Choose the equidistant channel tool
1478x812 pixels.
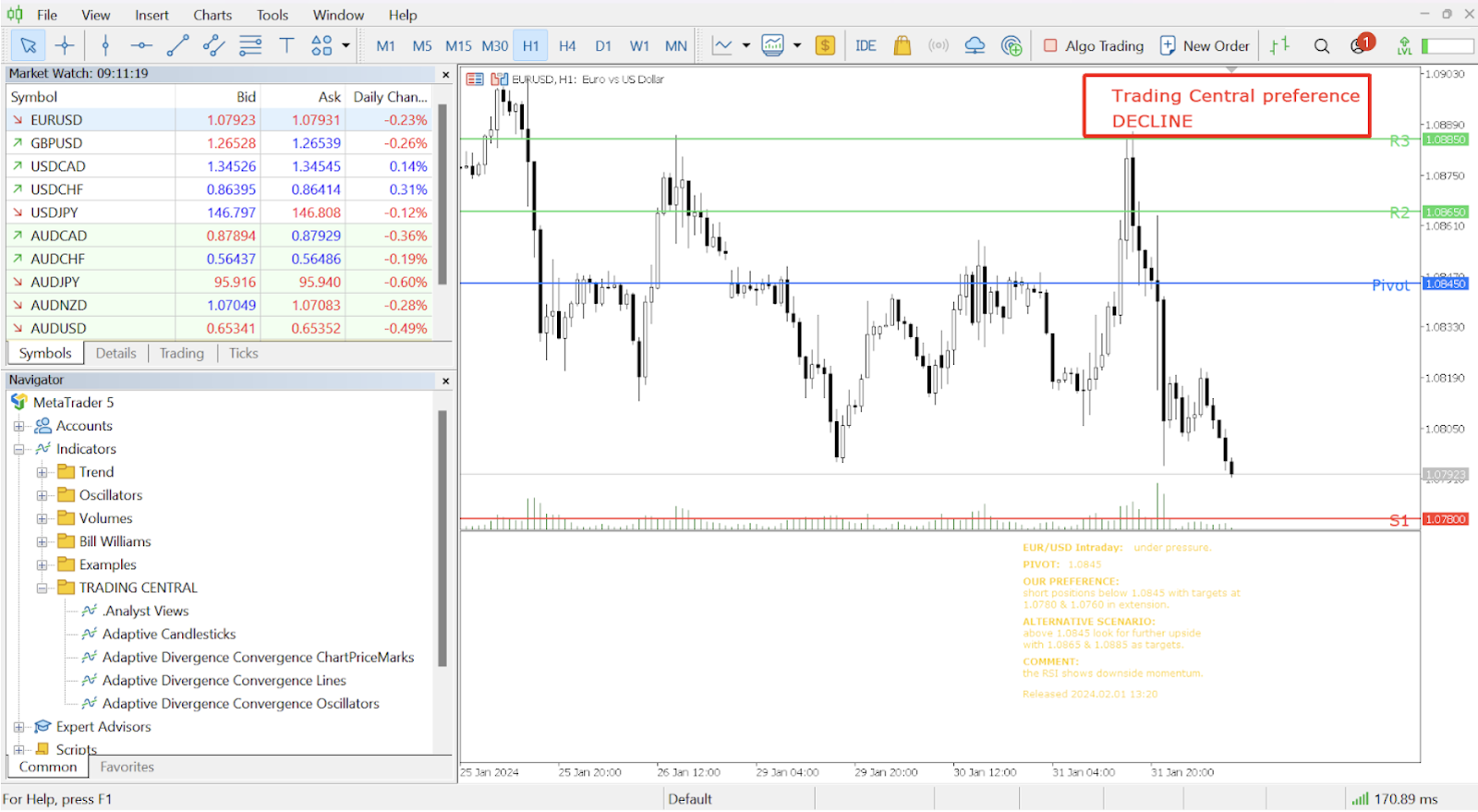pos(213,45)
